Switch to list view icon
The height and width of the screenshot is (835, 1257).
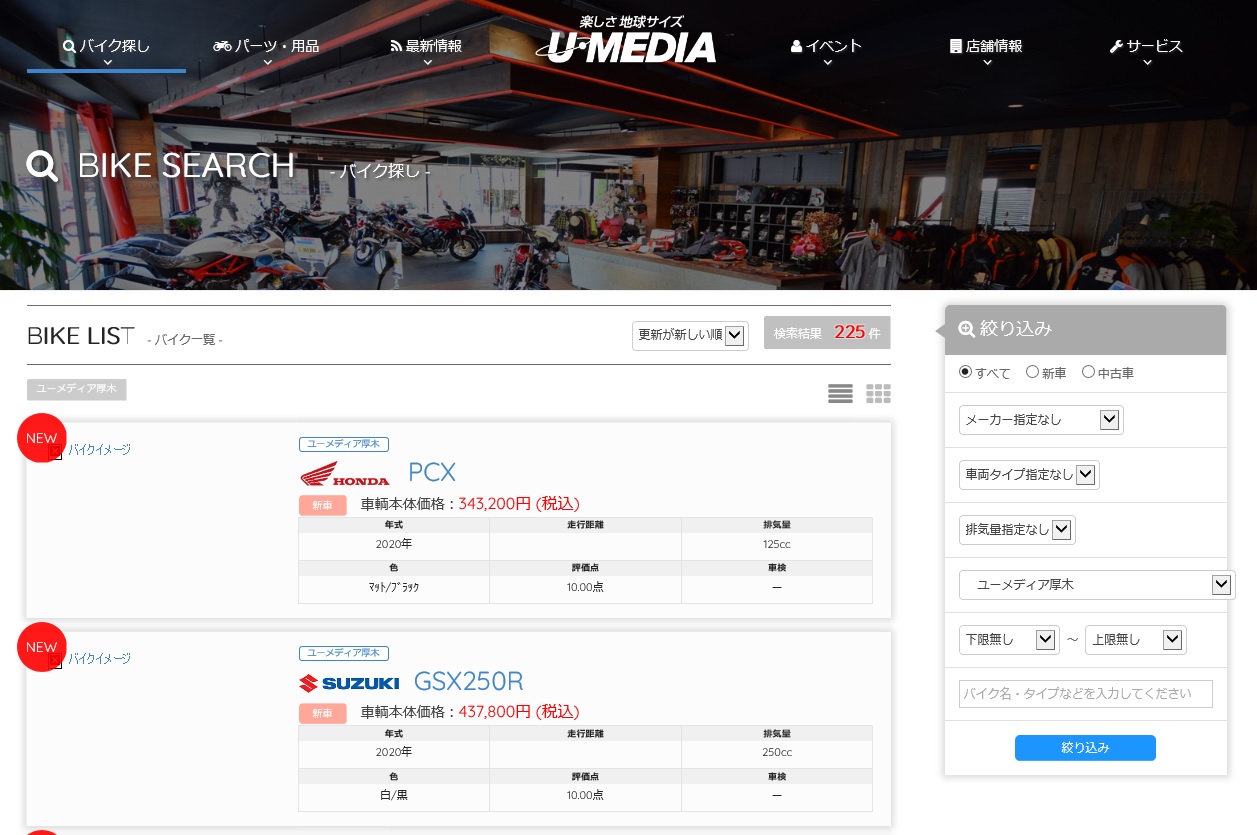point(840,394)
